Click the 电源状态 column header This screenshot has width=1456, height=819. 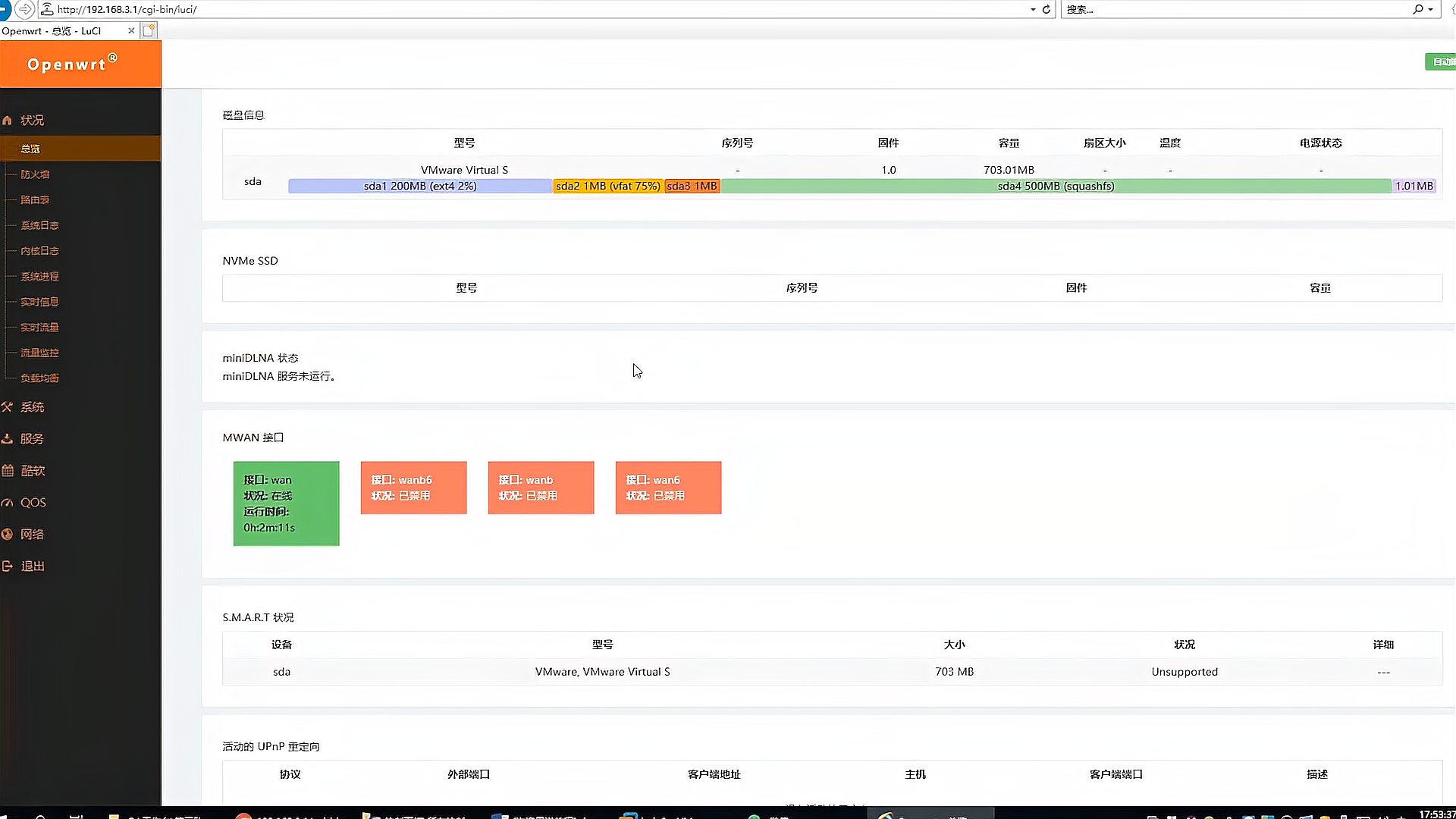tap(1320, 143)
